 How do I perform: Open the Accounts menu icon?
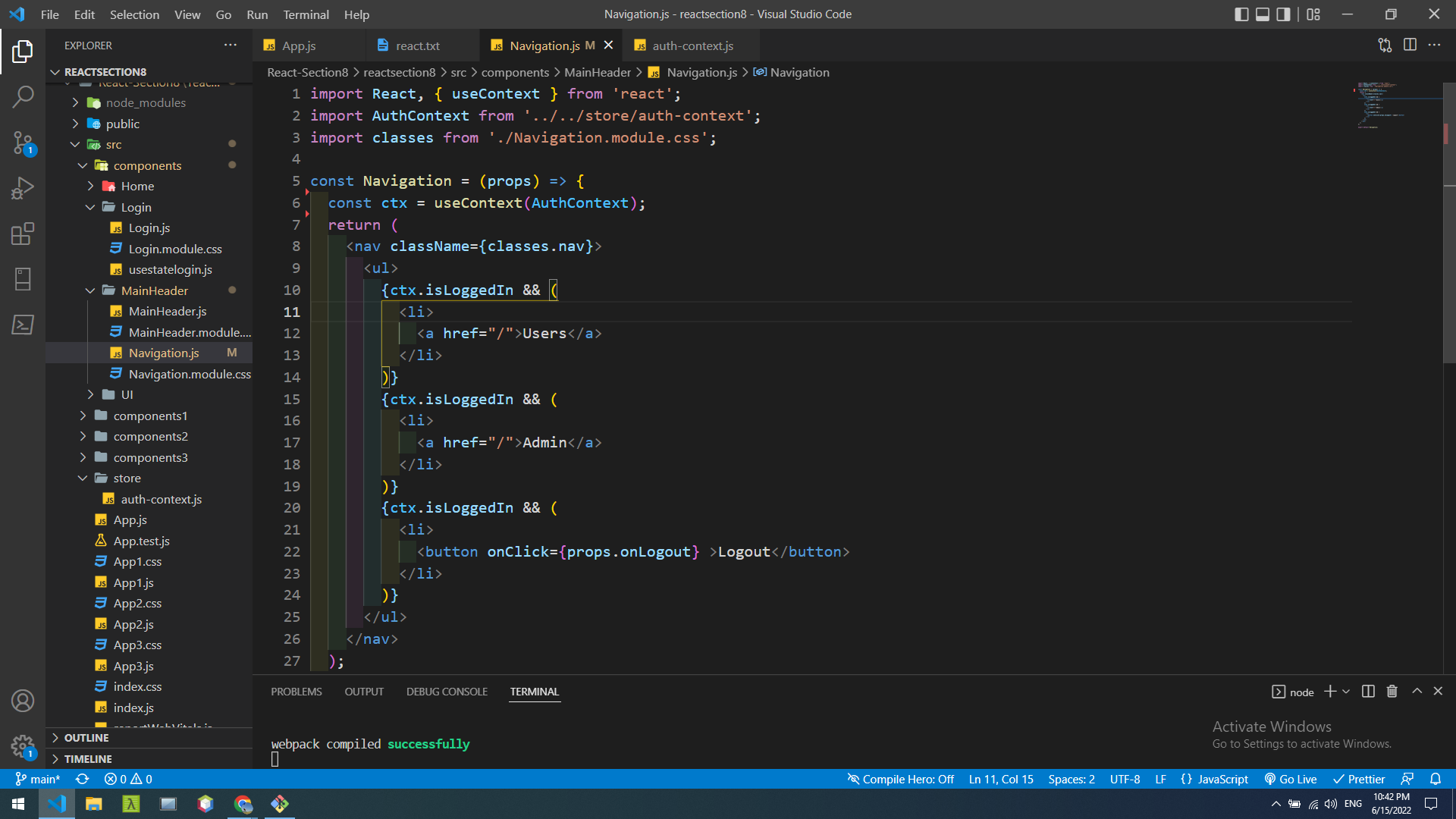23,701
